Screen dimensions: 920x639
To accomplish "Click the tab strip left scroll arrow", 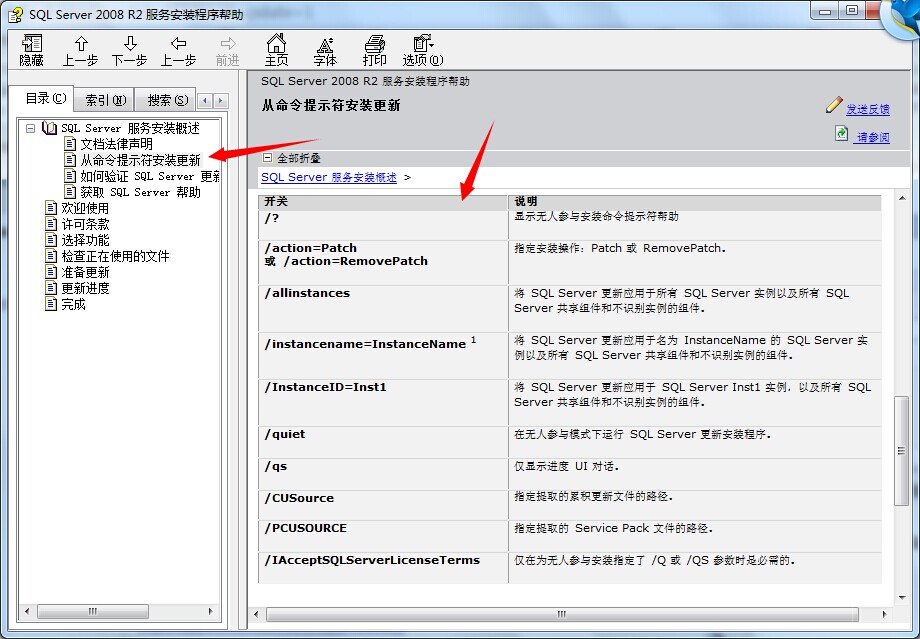I will (x=205, y=101).
